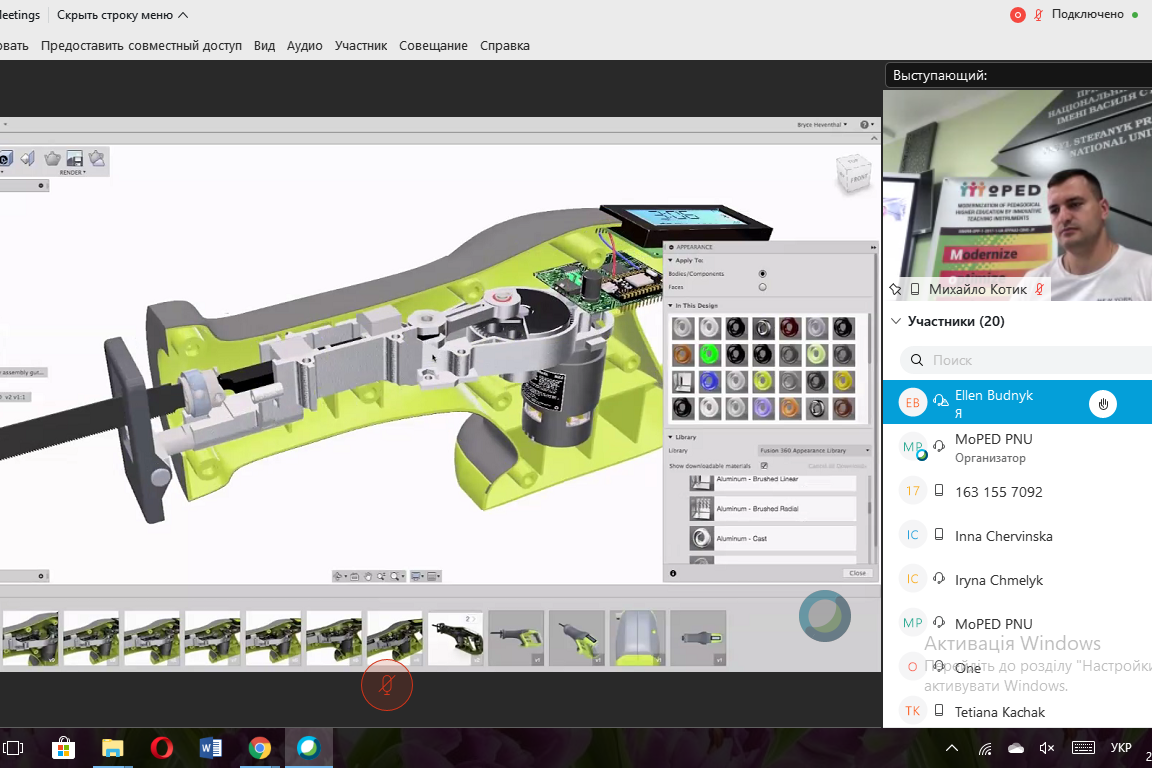Pick the bright green material swatch
The image size is (1152, 768).
pos(710,354)
